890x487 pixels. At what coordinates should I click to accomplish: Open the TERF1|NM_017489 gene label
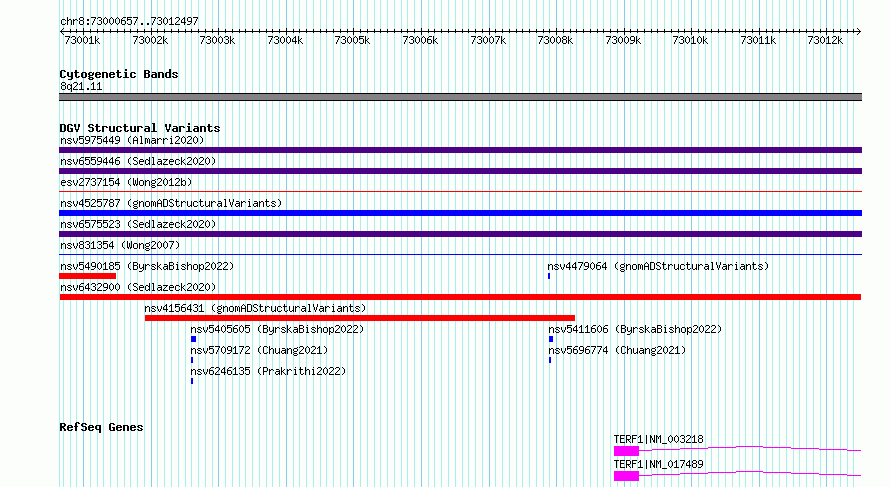[658, 464]
